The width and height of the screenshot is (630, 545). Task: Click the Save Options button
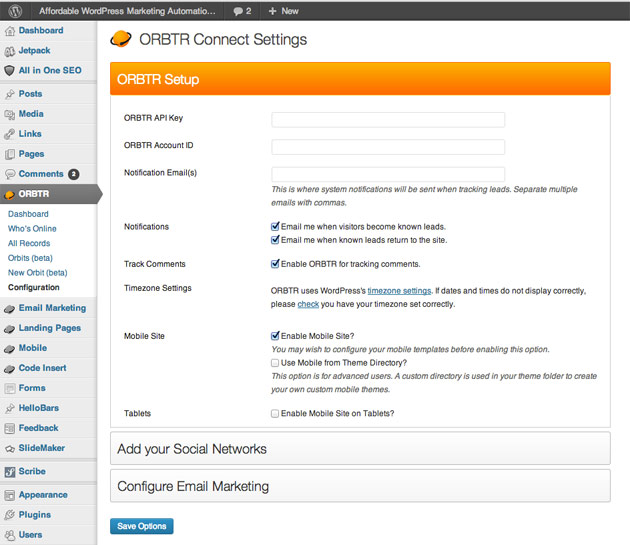141,526
